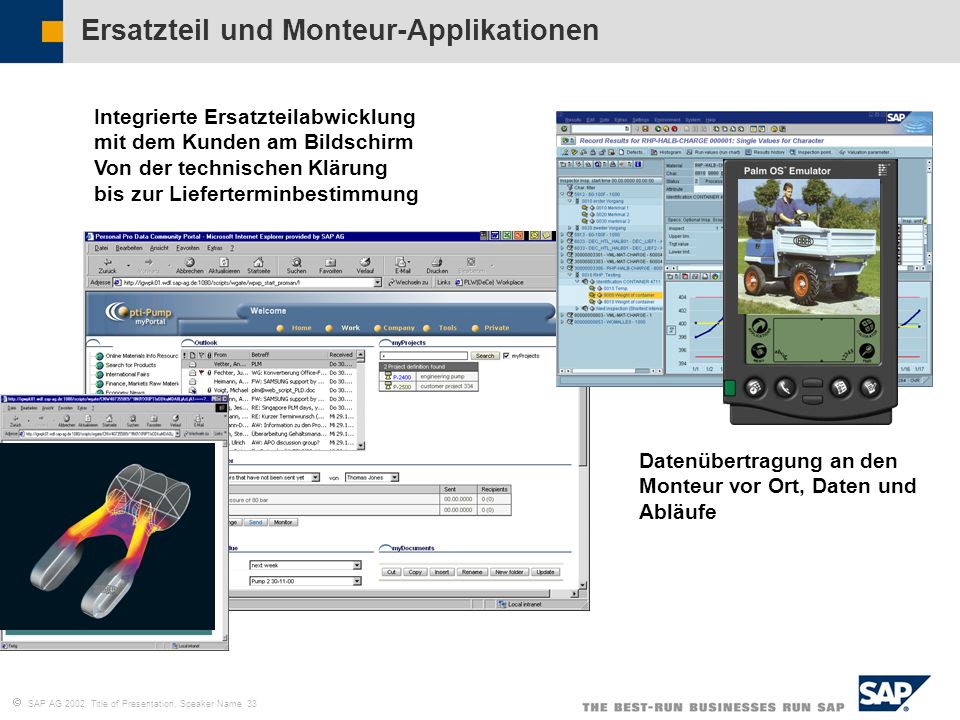The height and width of the screenshot is (720, 960).
Task: Open the Extras menu in portal browser
Action: point(215,248)
